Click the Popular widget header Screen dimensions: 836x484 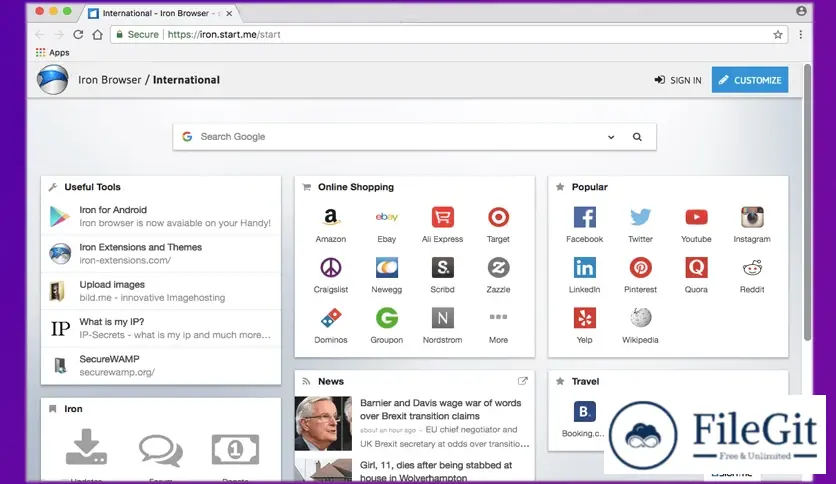point(589,187)
